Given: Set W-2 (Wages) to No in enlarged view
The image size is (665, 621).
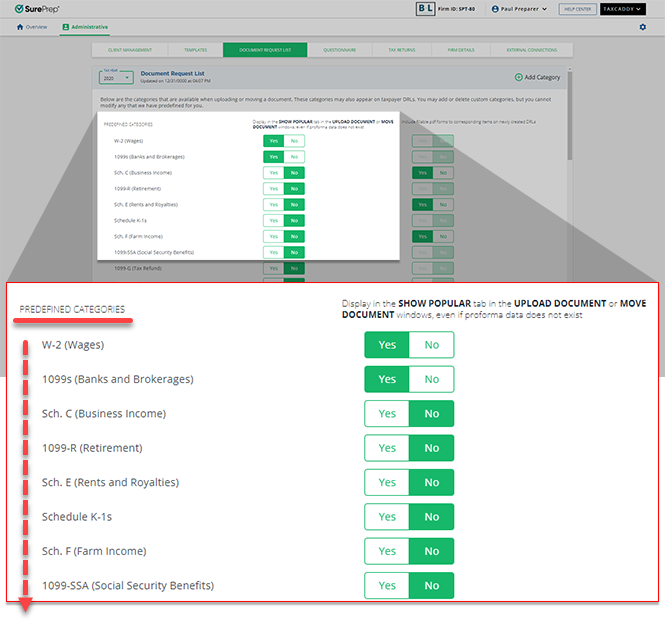Looking at the screenshot, I should [x=432, y=345].
